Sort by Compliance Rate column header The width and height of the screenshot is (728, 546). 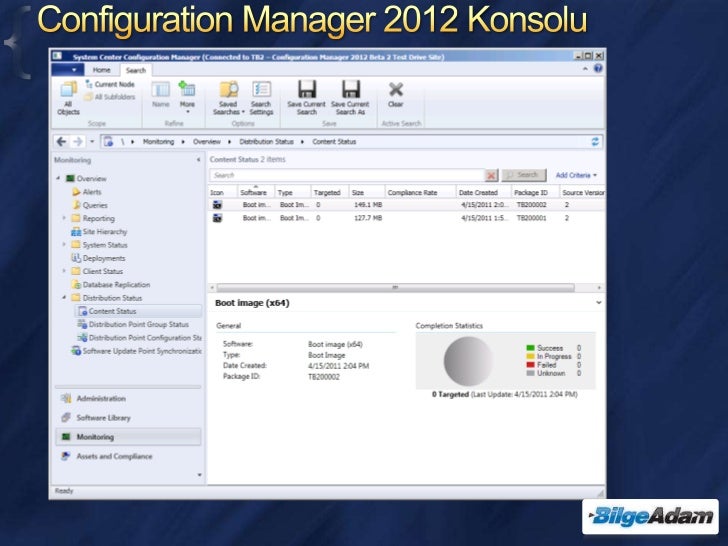[420, 192]
